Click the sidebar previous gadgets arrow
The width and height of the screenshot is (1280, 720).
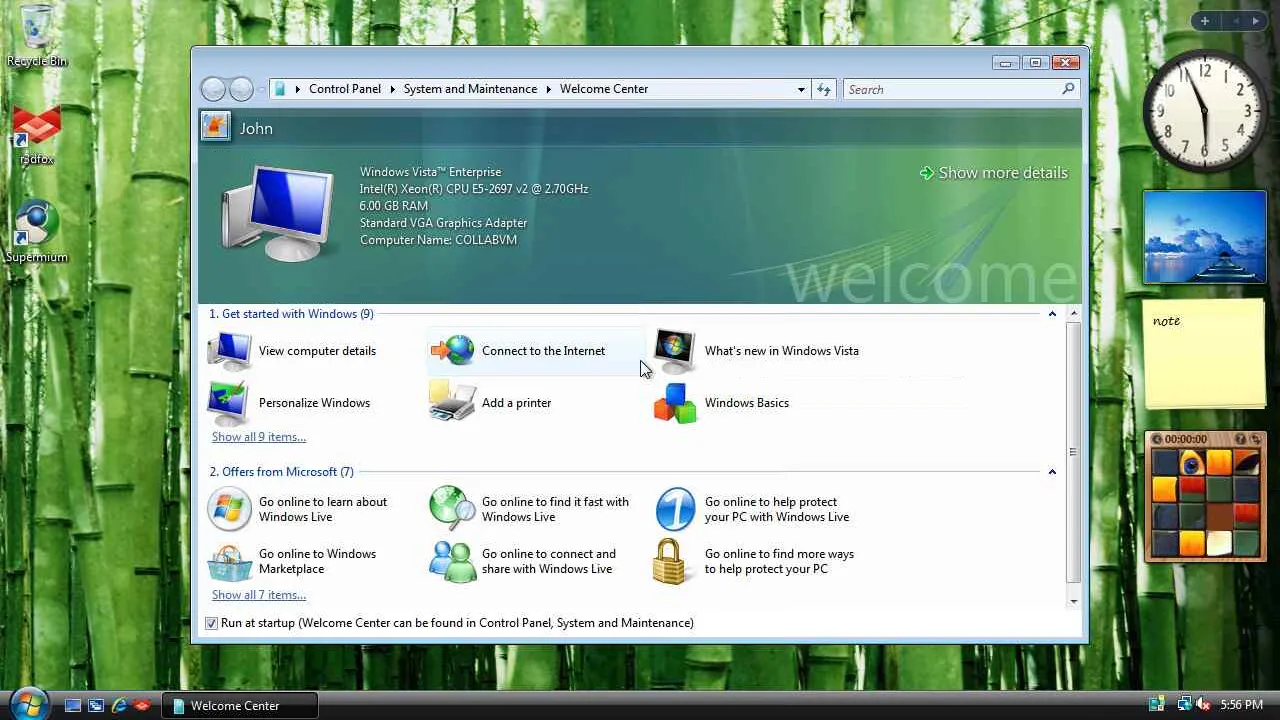point(1236,21)
